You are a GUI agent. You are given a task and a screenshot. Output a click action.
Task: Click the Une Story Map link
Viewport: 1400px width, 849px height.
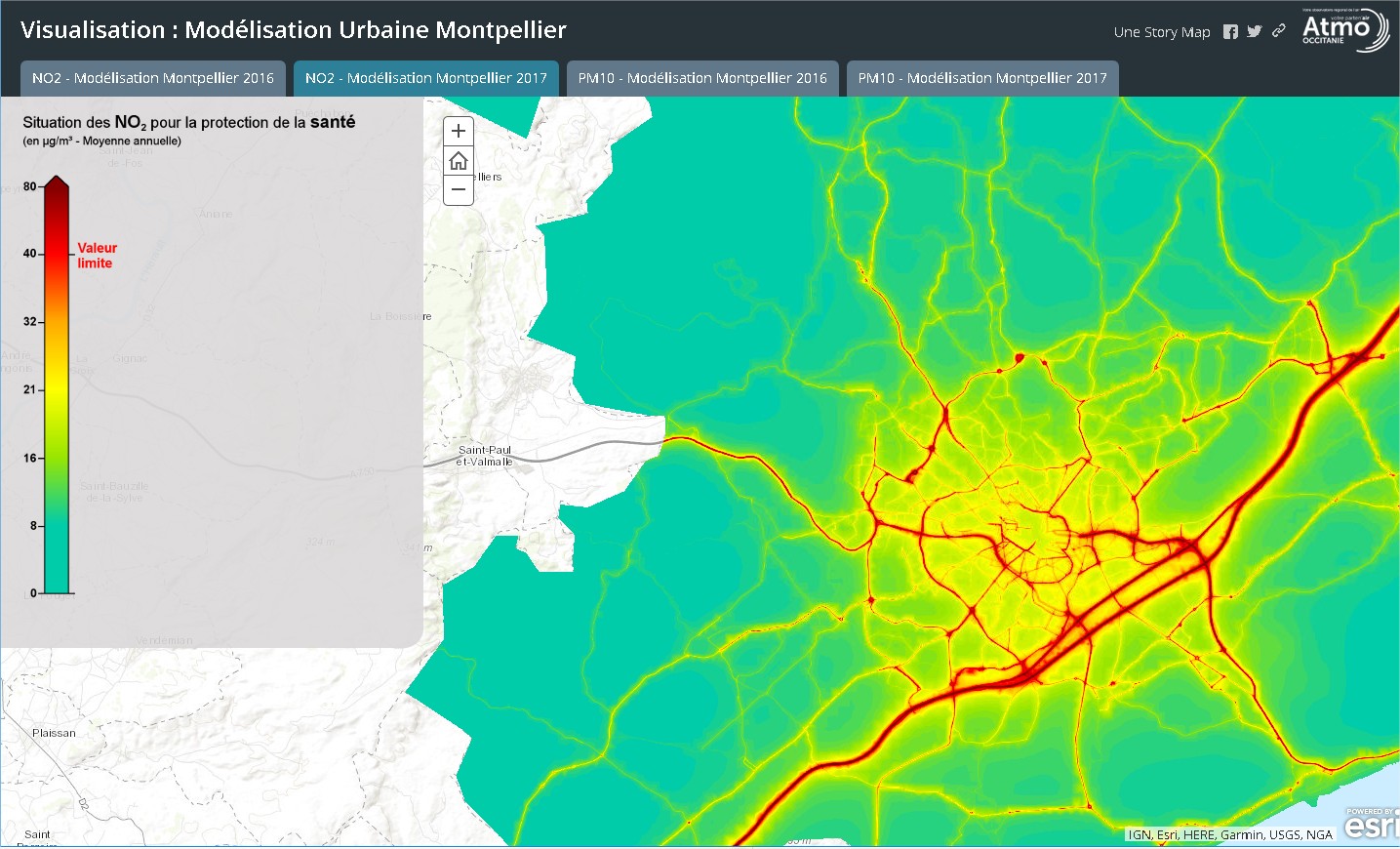pyautogui.click(x=1162, y=32)
